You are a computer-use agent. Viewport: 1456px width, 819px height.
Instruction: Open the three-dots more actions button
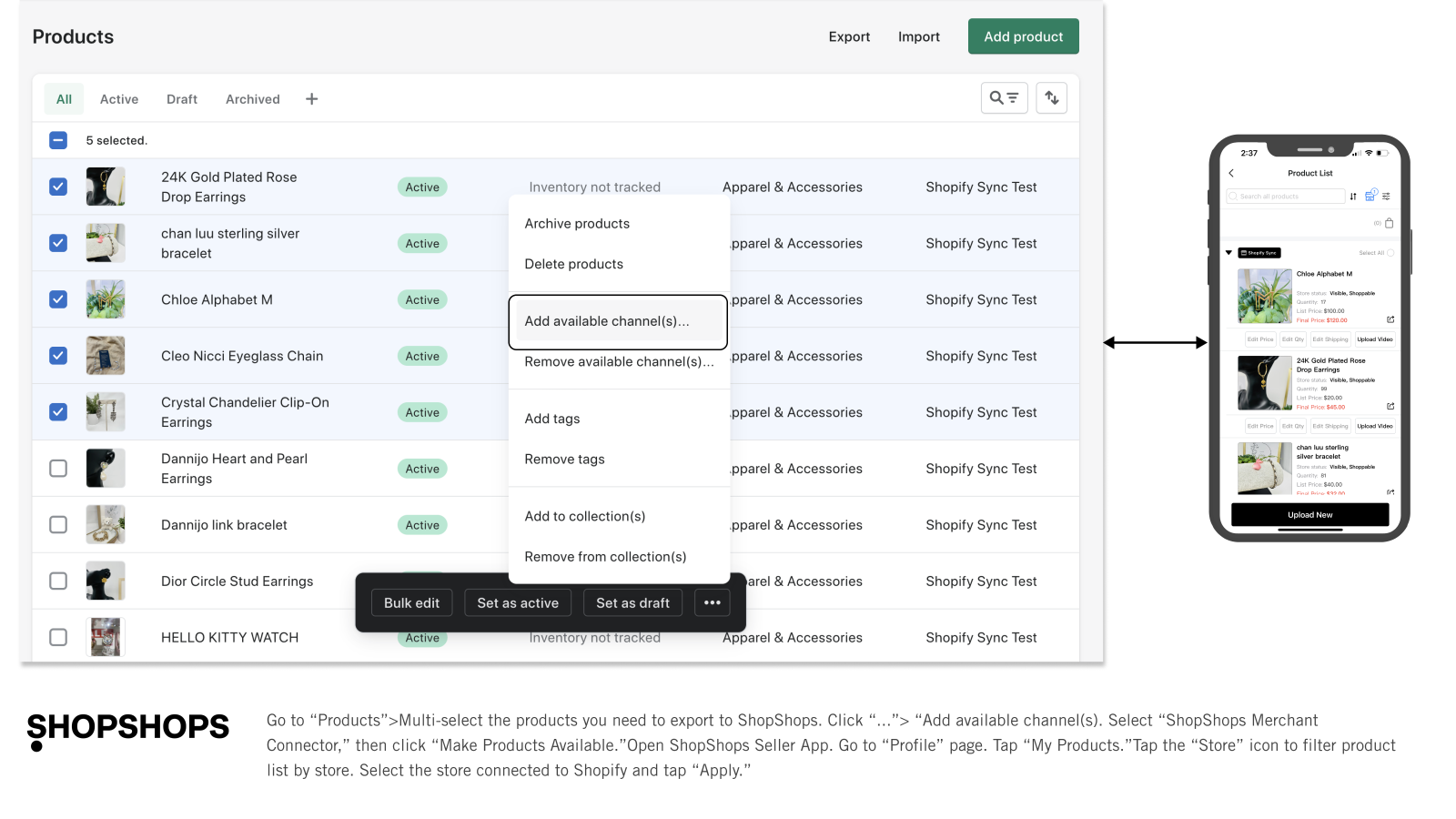tap(712, 602)
